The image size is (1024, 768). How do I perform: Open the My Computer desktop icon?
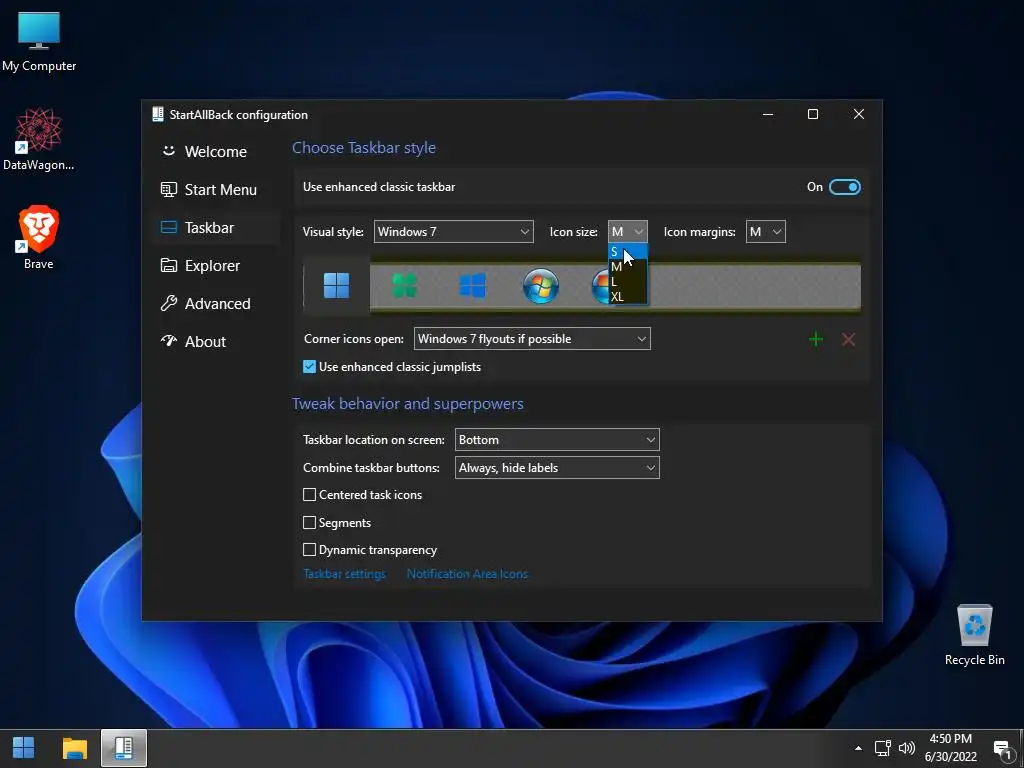[x=39, y=42]
